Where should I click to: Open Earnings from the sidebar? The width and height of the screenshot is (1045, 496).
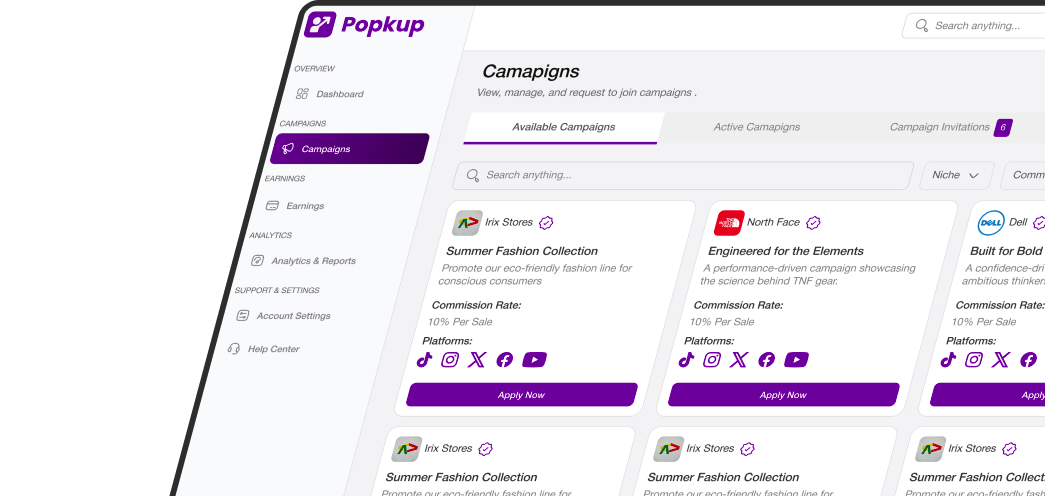(x=297, y=206)
